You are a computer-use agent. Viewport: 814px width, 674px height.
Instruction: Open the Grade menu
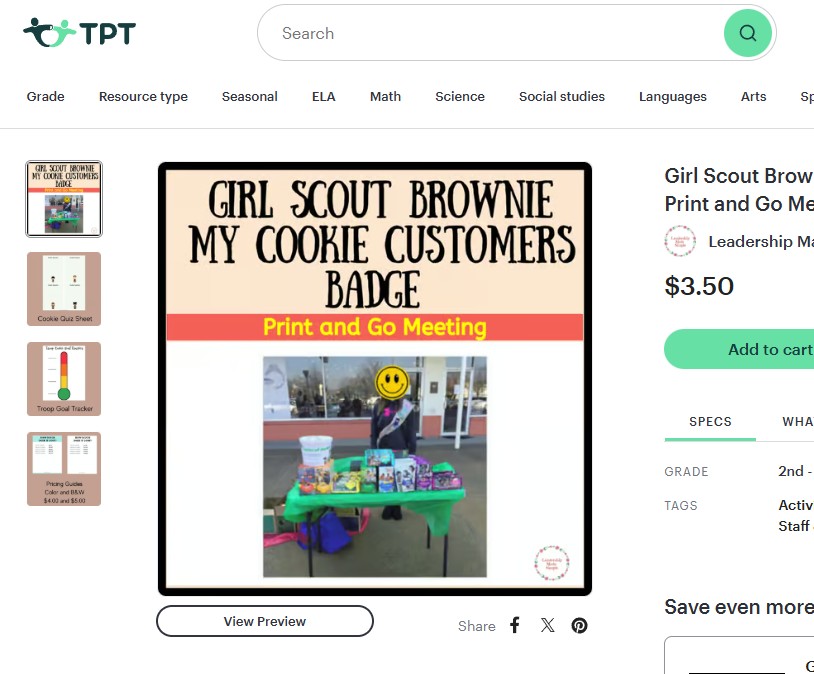(46, 97)
